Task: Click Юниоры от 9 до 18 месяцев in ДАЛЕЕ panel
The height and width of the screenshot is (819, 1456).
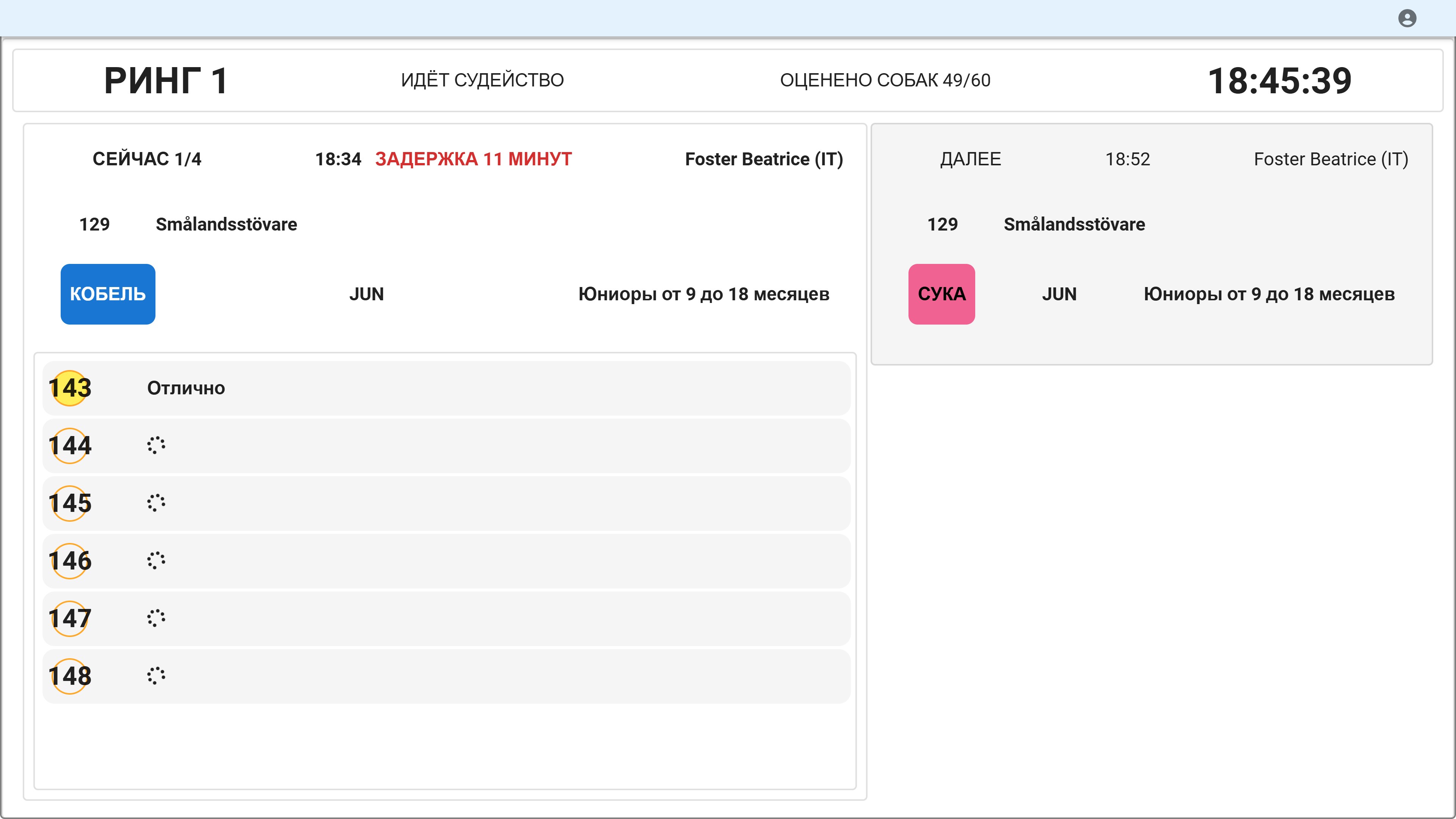Action: pyautogui.click(x=1269, y=295)
